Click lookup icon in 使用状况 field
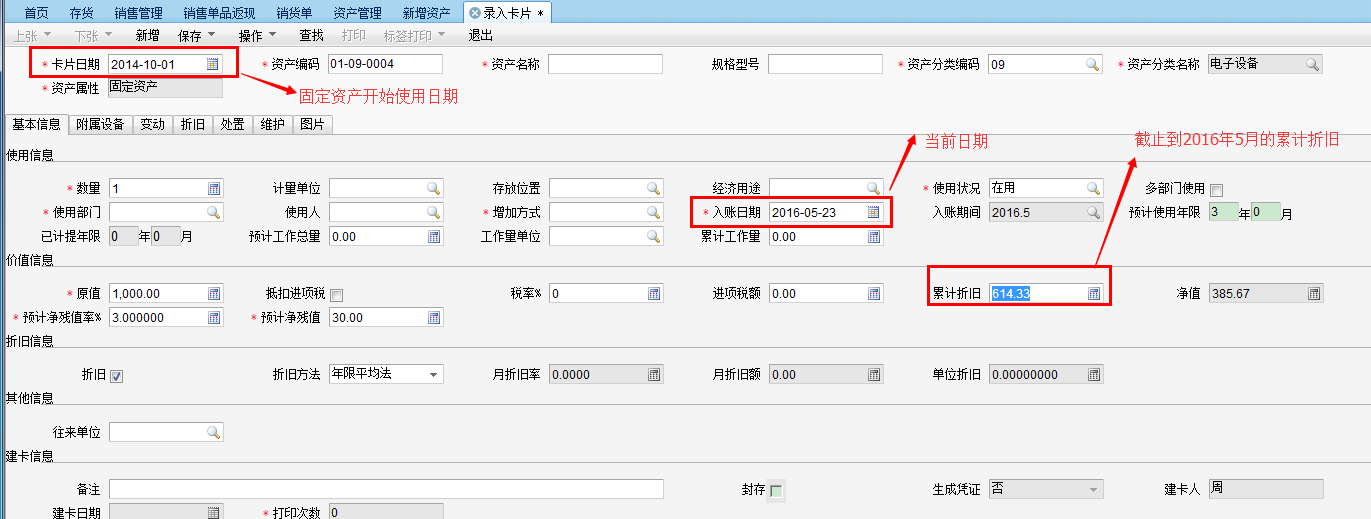Viewport: 1371px width, 519px height. point(1092,188)
